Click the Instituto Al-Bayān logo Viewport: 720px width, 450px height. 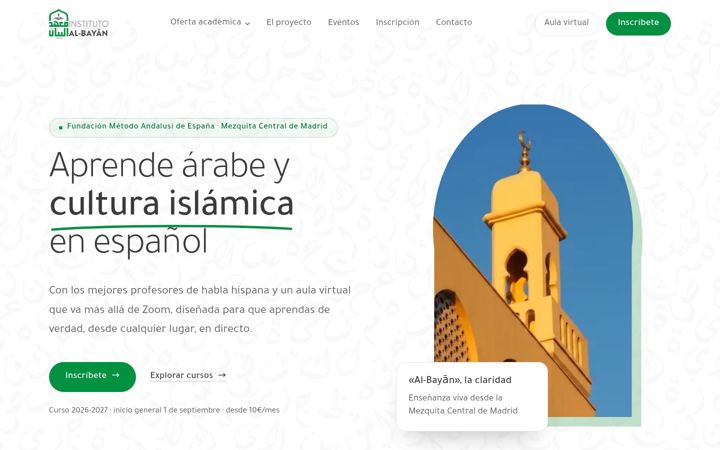click(x=79, y=24)
